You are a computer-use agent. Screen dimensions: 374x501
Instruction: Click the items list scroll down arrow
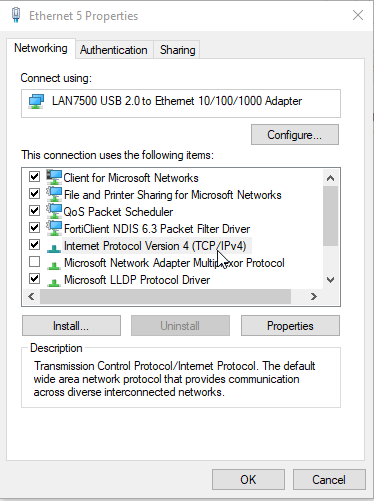[330, 280]
